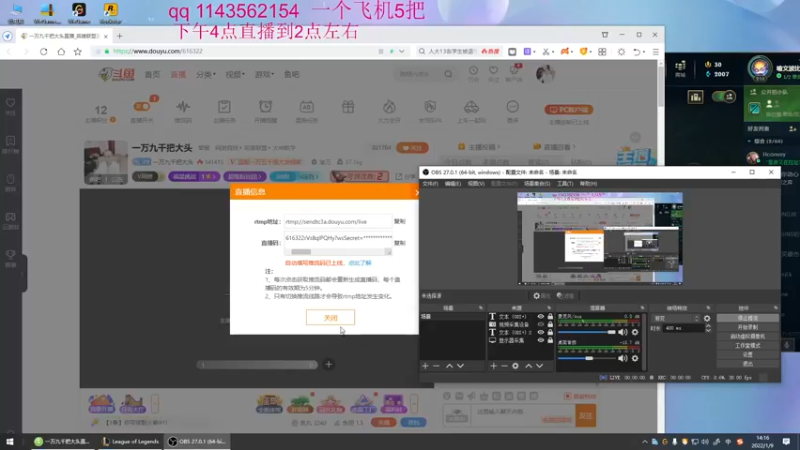Go to the browser home page icon
Image resolution: width=800 pixels, height=450 pixels.
point(61,52)
